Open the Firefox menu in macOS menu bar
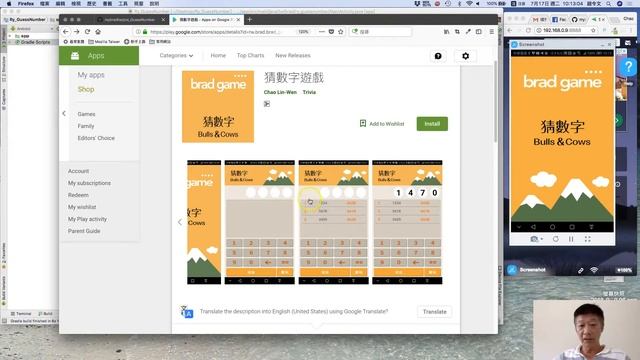Viewport: 640px width, 360px height. click(x=26, y=3)
